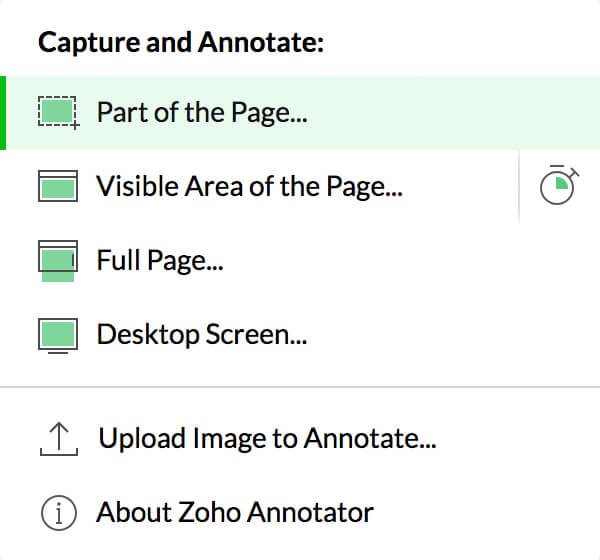Click the Desktop Screen monitor icon
Viewport: 600px width, 560px height.
(58, 336)
